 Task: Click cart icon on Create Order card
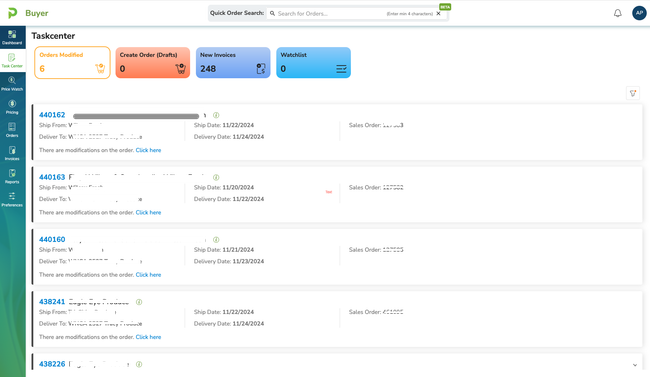(180, 68)
